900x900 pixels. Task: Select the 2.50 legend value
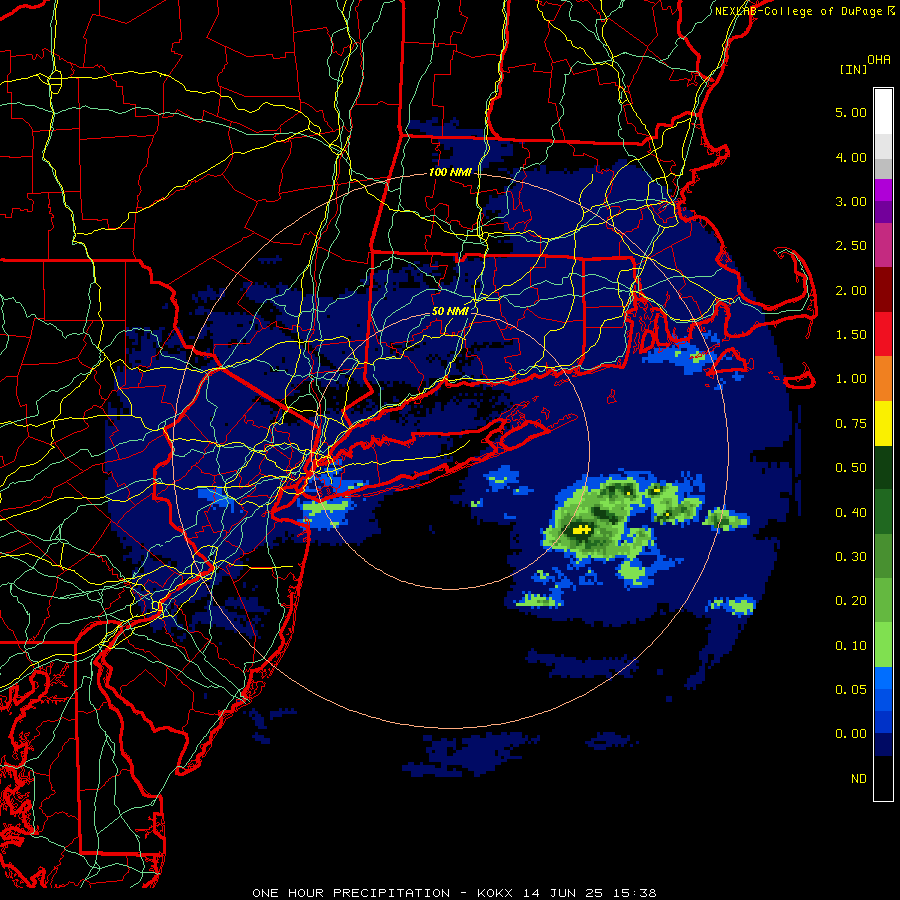(x=851, y=246)
